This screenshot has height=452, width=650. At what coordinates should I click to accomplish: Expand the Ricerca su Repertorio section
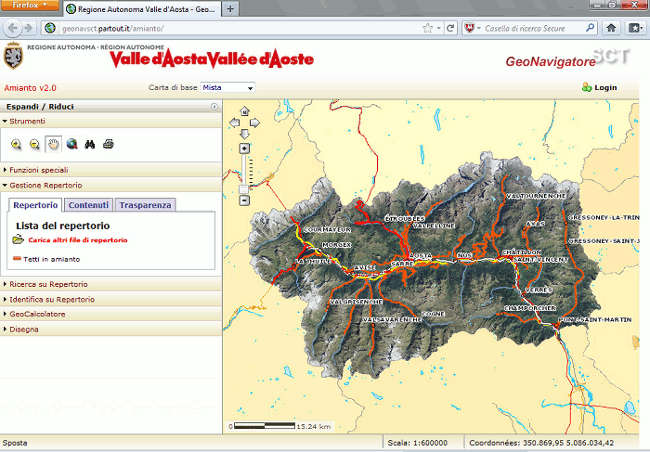click(x=52, y=284)
